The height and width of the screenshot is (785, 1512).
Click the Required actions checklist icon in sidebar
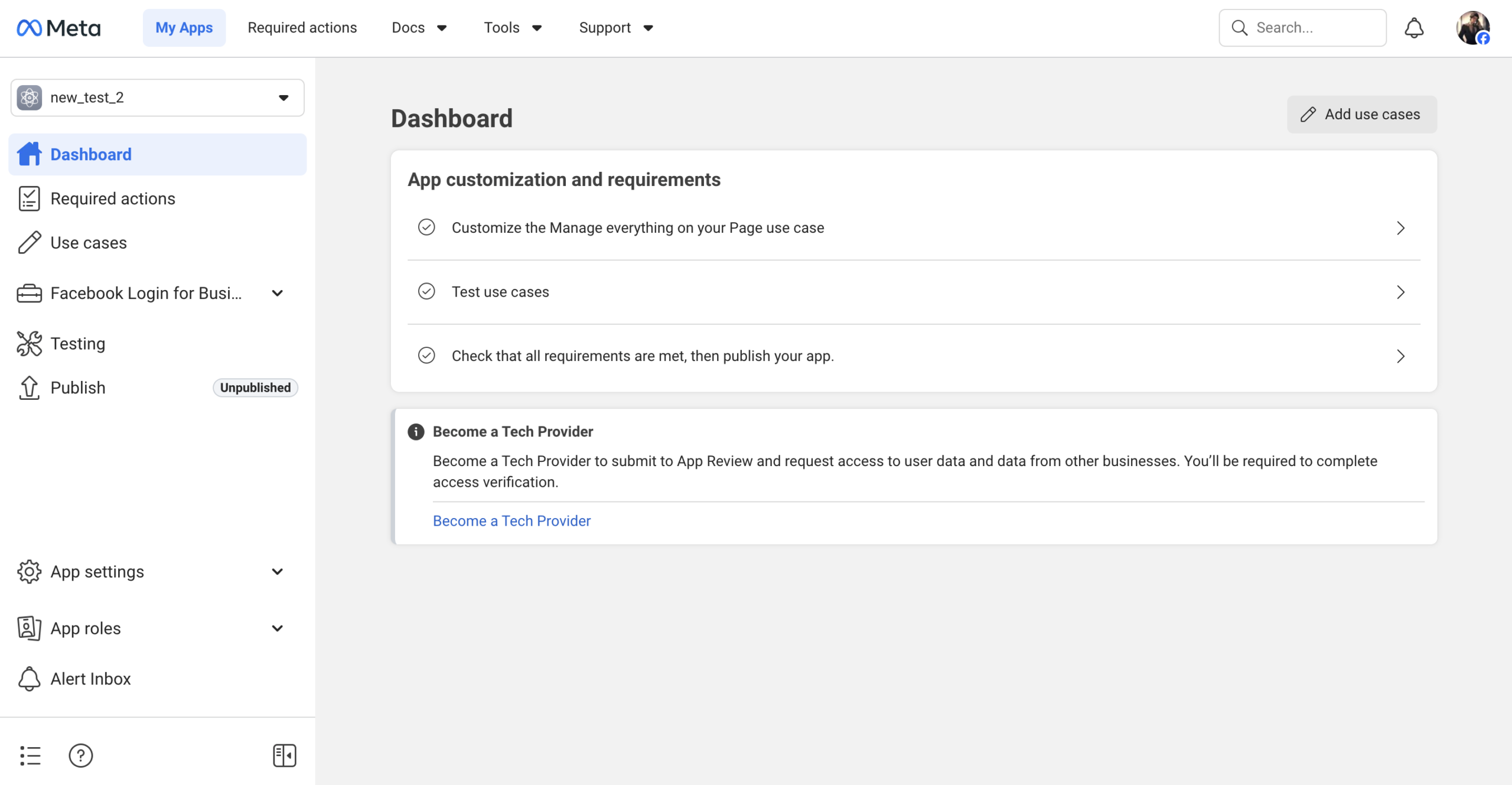tap(29, 198)
